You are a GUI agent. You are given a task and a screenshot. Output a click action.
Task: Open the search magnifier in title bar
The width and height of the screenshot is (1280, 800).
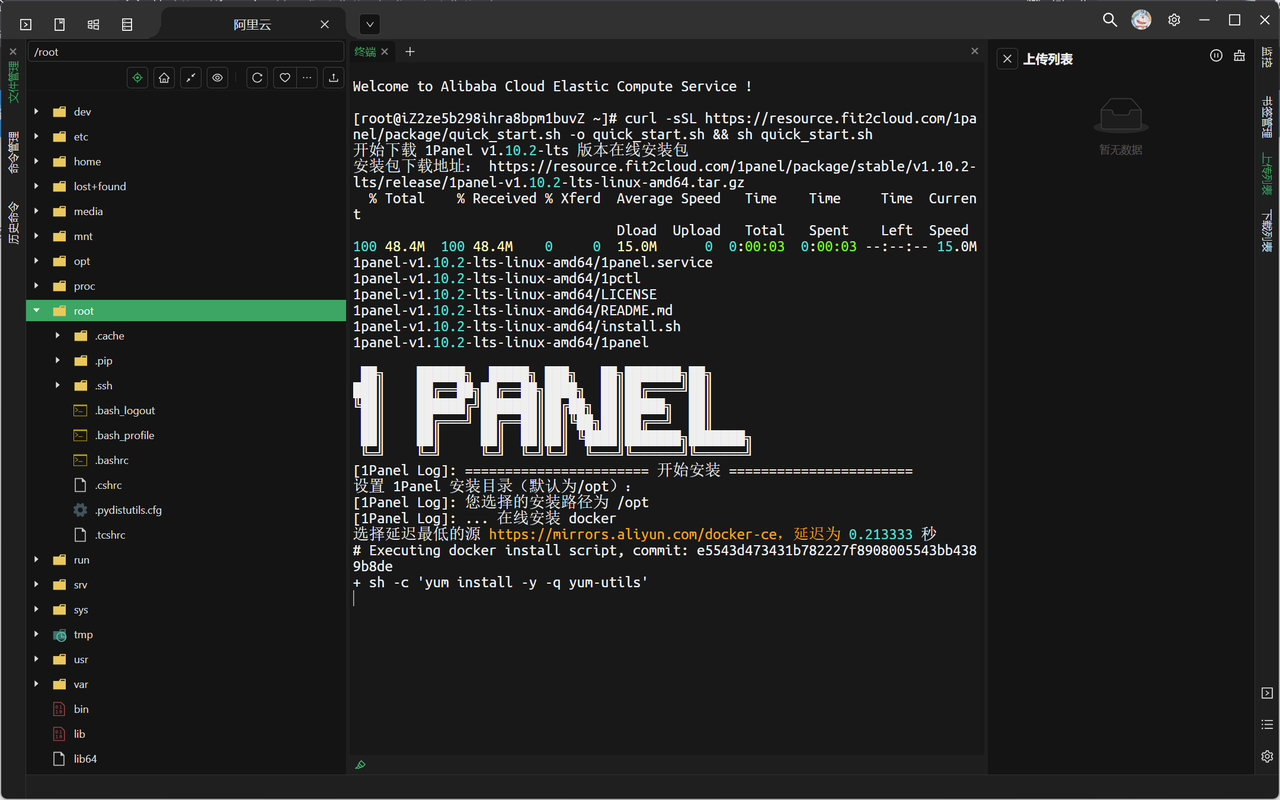point(1109,20)
